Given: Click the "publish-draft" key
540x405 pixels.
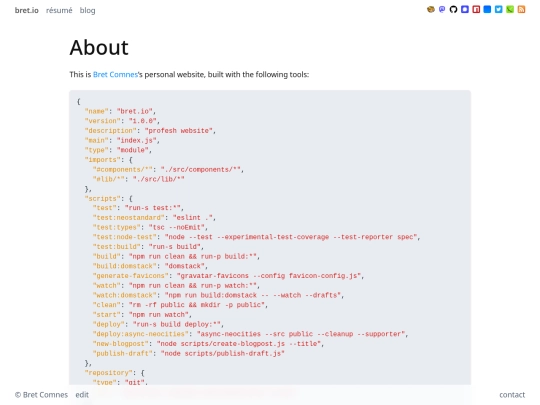Looking at the screenshot, I should (123, 353).
